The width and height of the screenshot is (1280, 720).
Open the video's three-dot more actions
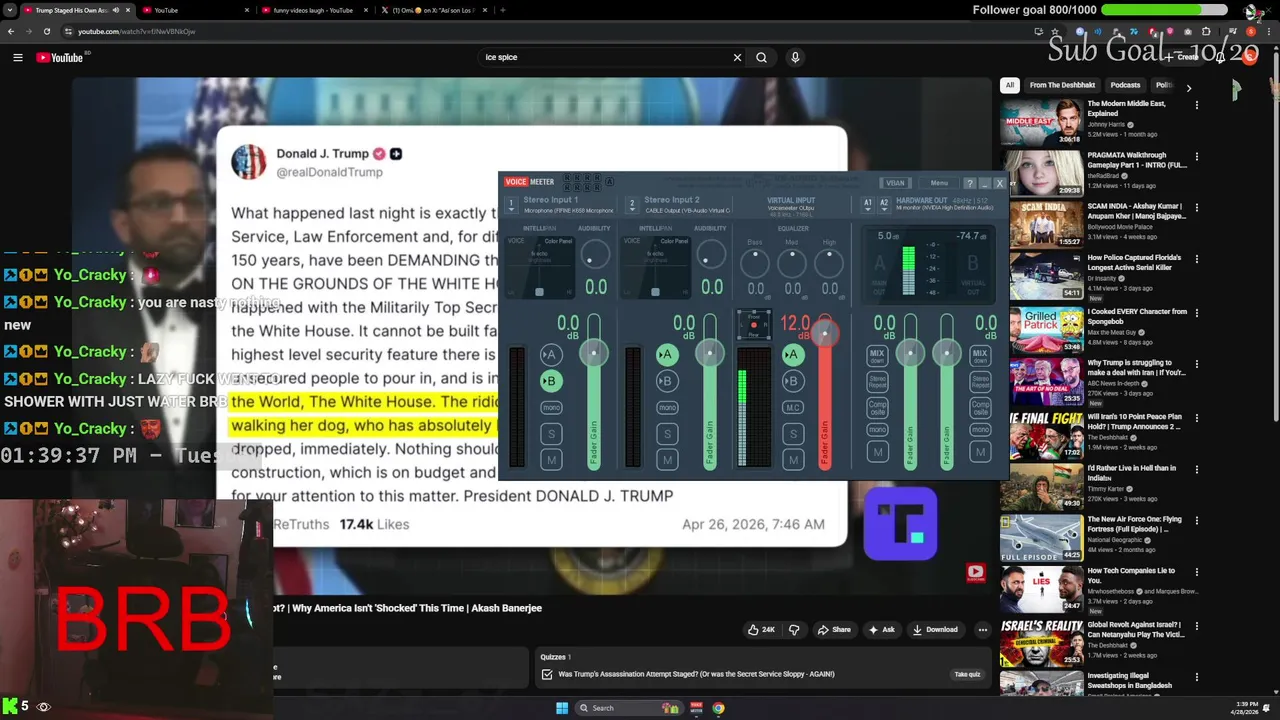point(983,630)
